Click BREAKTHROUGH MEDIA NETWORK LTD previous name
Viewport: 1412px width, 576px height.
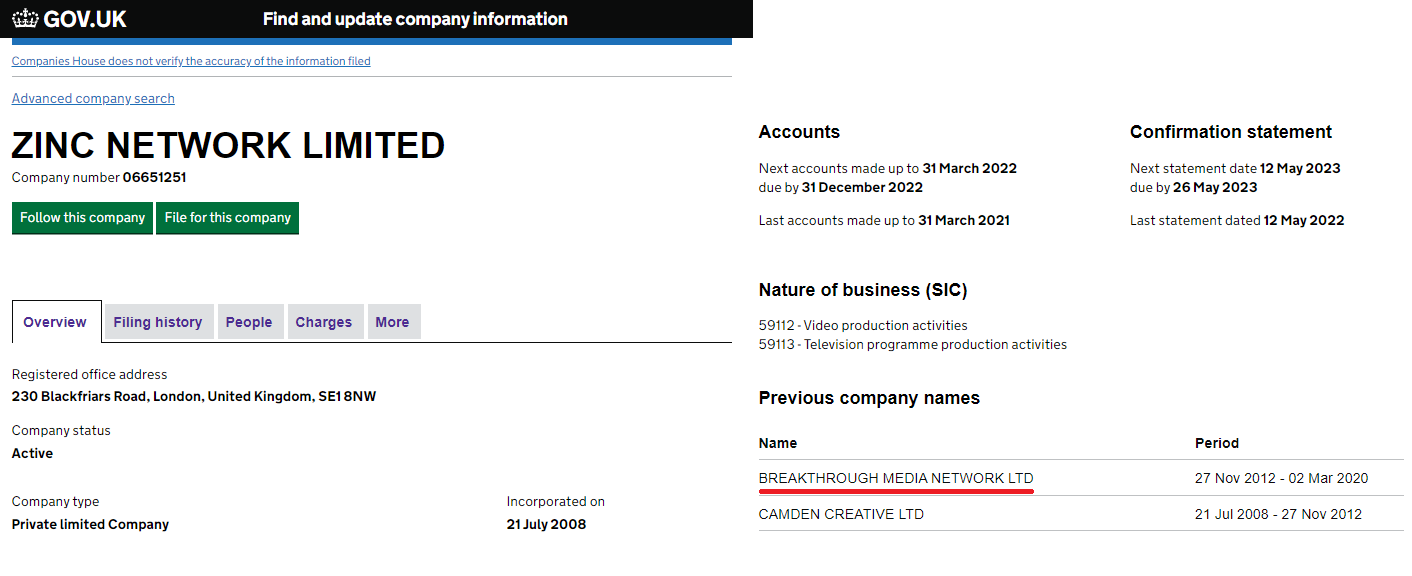tap(896, 478)
